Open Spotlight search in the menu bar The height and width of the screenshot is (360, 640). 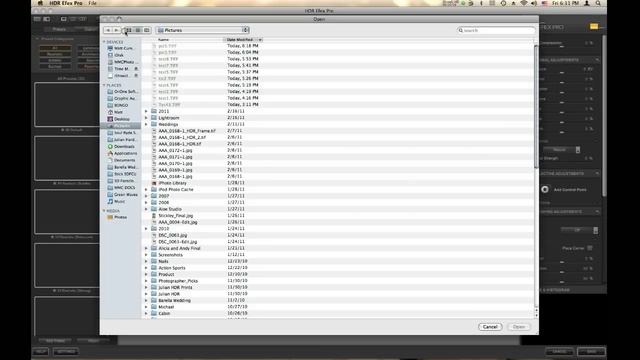pos(598,3)
